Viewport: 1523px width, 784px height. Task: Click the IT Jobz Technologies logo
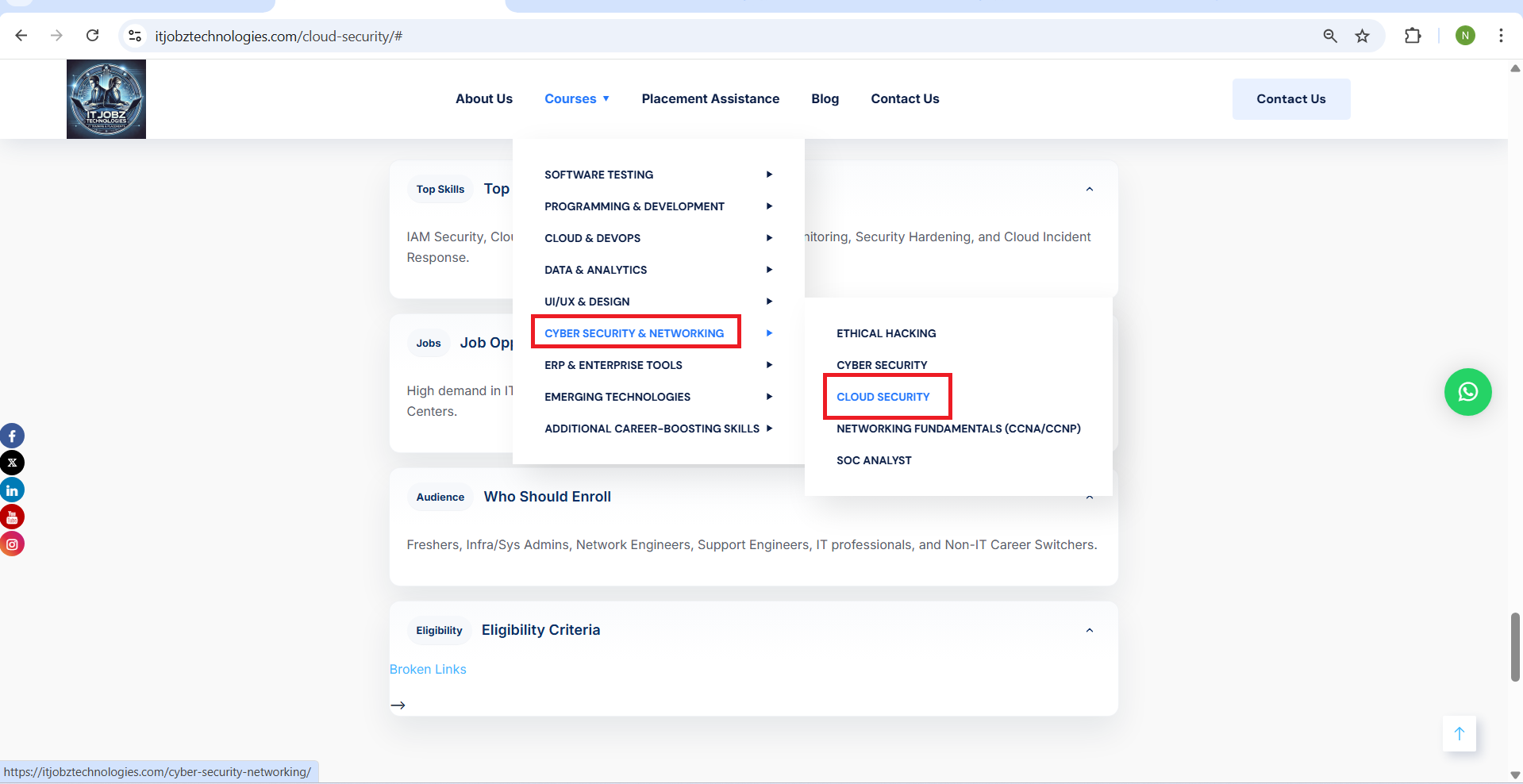[x=106, y=99]
